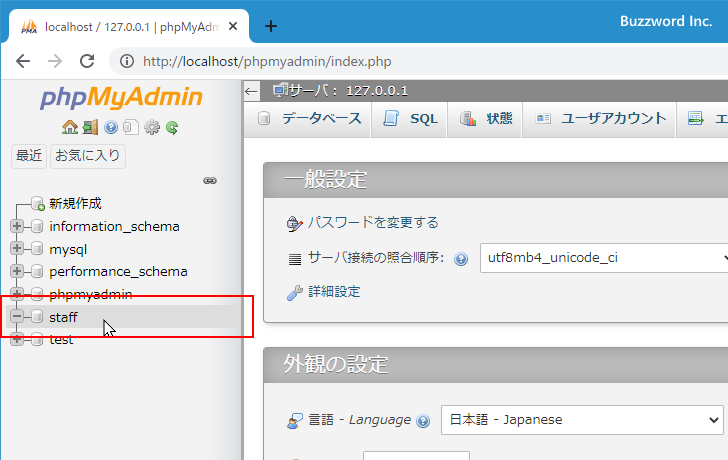Viewport: 728px width, 460px height.
Task: Select the information_schema database
Action: point(114,227)
